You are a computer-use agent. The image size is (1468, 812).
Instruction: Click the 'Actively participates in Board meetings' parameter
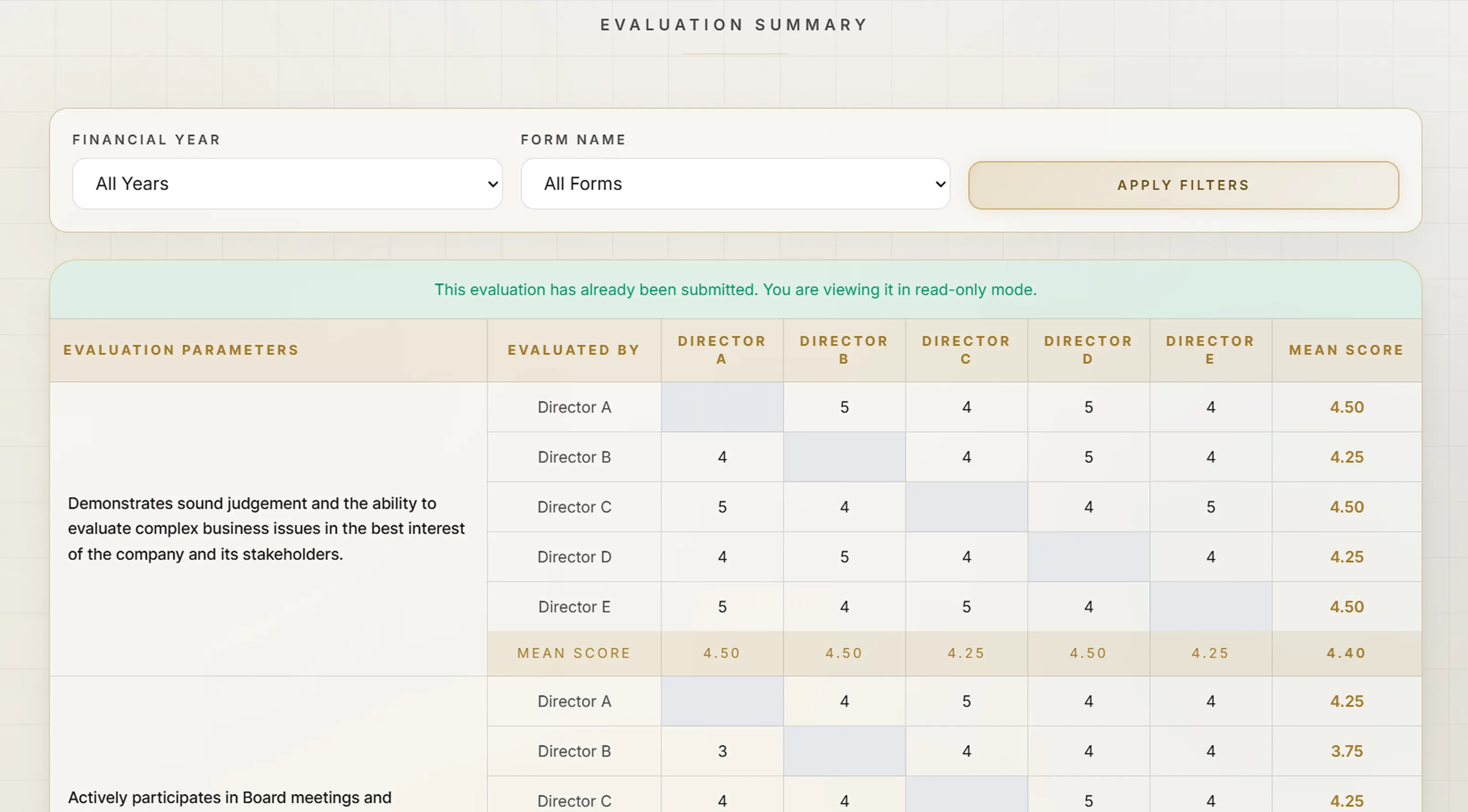(230, 797)
